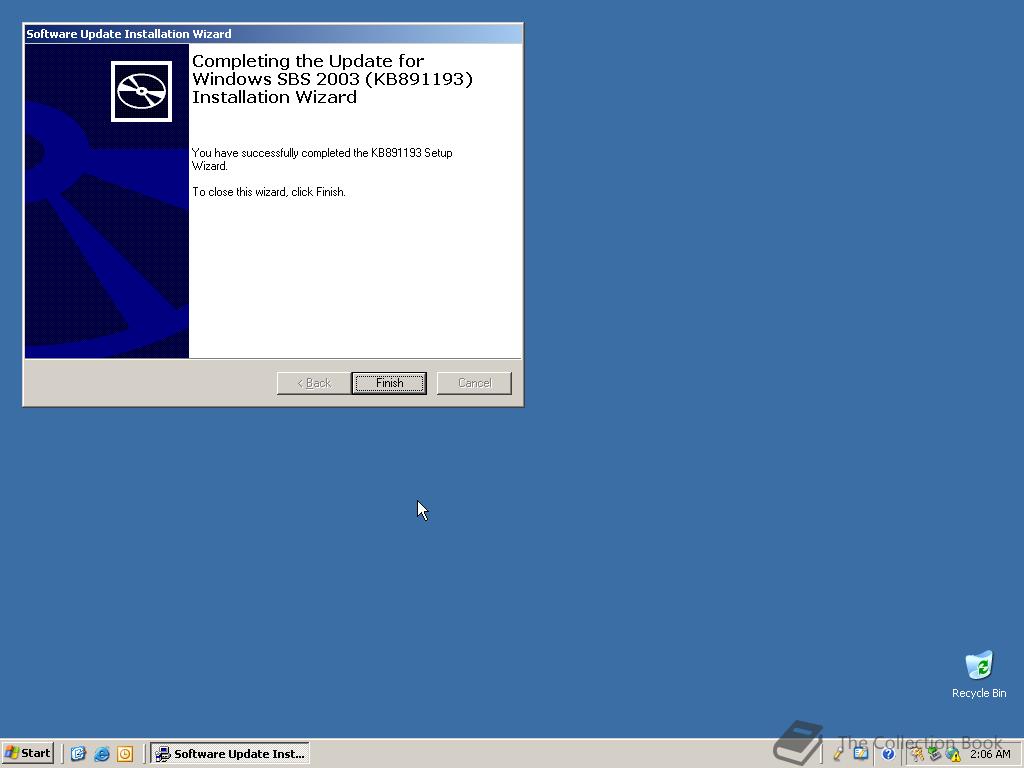The height and width of the screenshot is (768, 1024).
Task: Open the Recycle Bin desktop icon
Action: coord(979,675)
